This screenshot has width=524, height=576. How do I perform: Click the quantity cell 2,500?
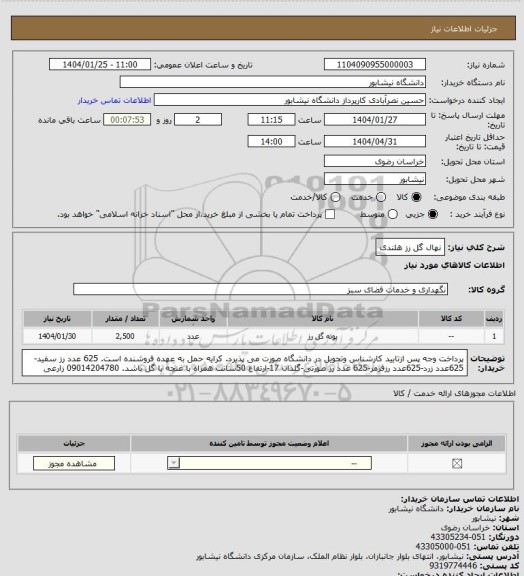tap(125, 336)
